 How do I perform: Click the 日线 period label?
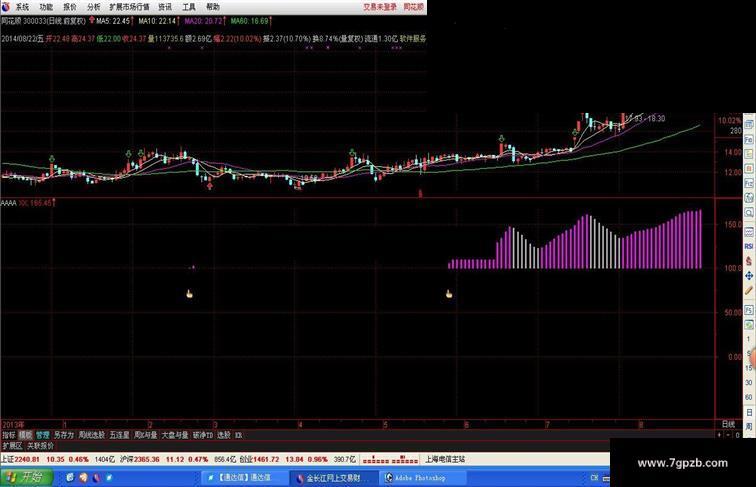tap(728, 424)
